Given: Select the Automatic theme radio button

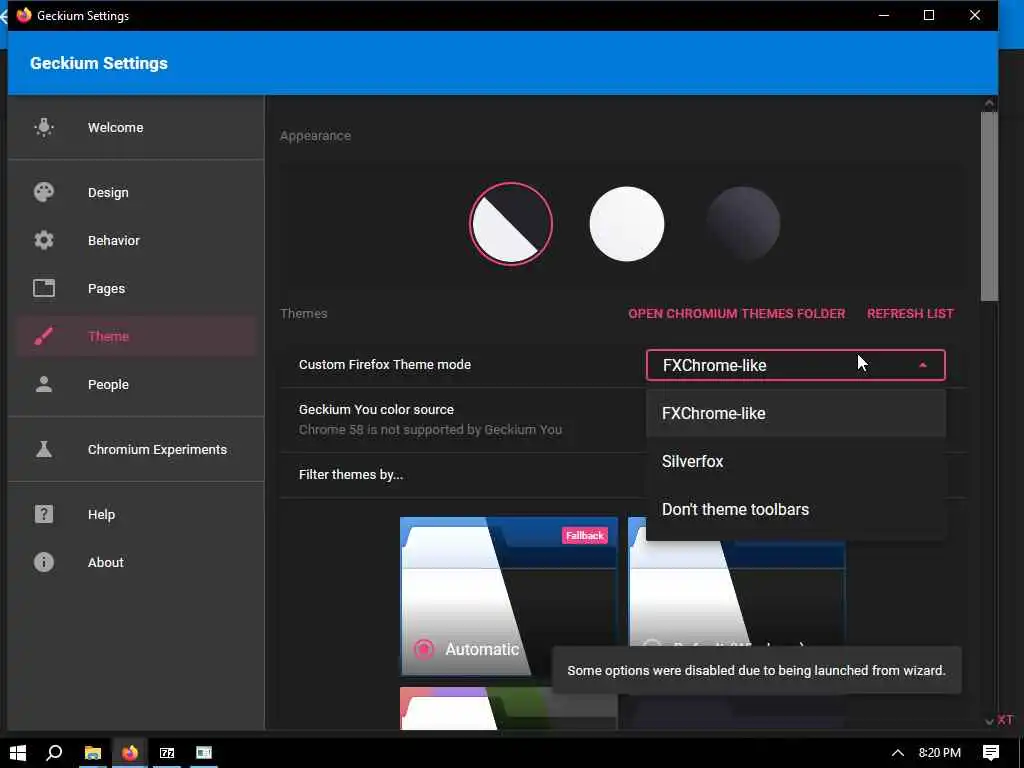Looking at the screenshot, I should click(424, 649).
